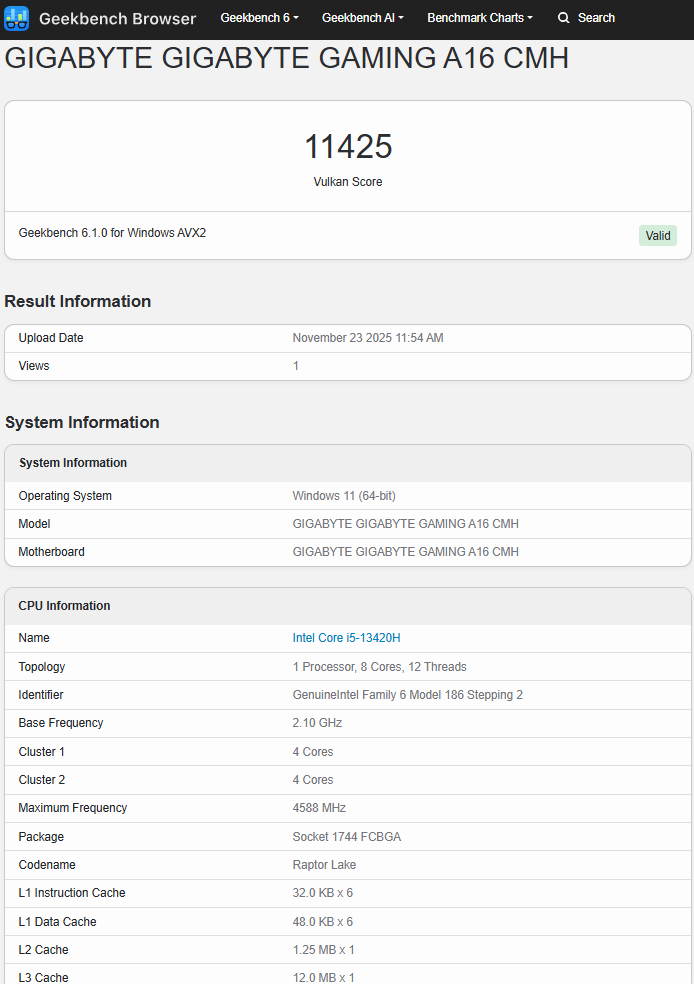The image size is (694, 984).
Task: Click the L2 Cache label
Action: 43,949
